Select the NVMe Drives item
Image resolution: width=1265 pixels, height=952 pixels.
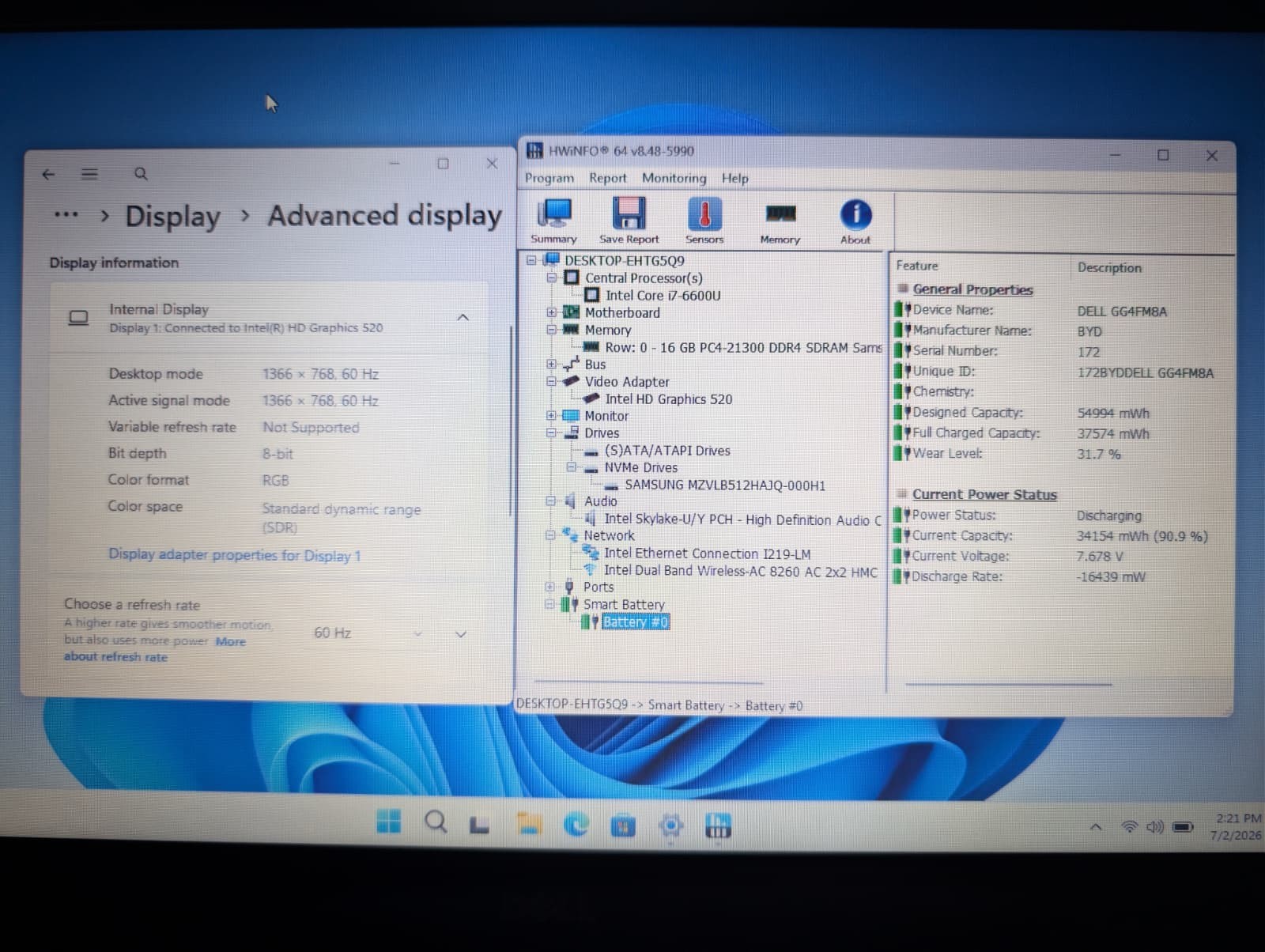[x=640, y=467]
